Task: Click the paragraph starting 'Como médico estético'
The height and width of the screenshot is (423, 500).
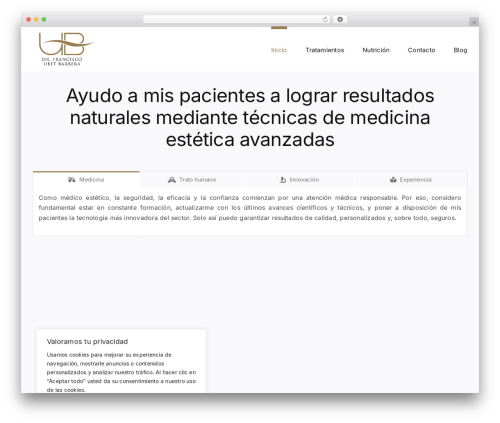Action: [x=250, y=208]
